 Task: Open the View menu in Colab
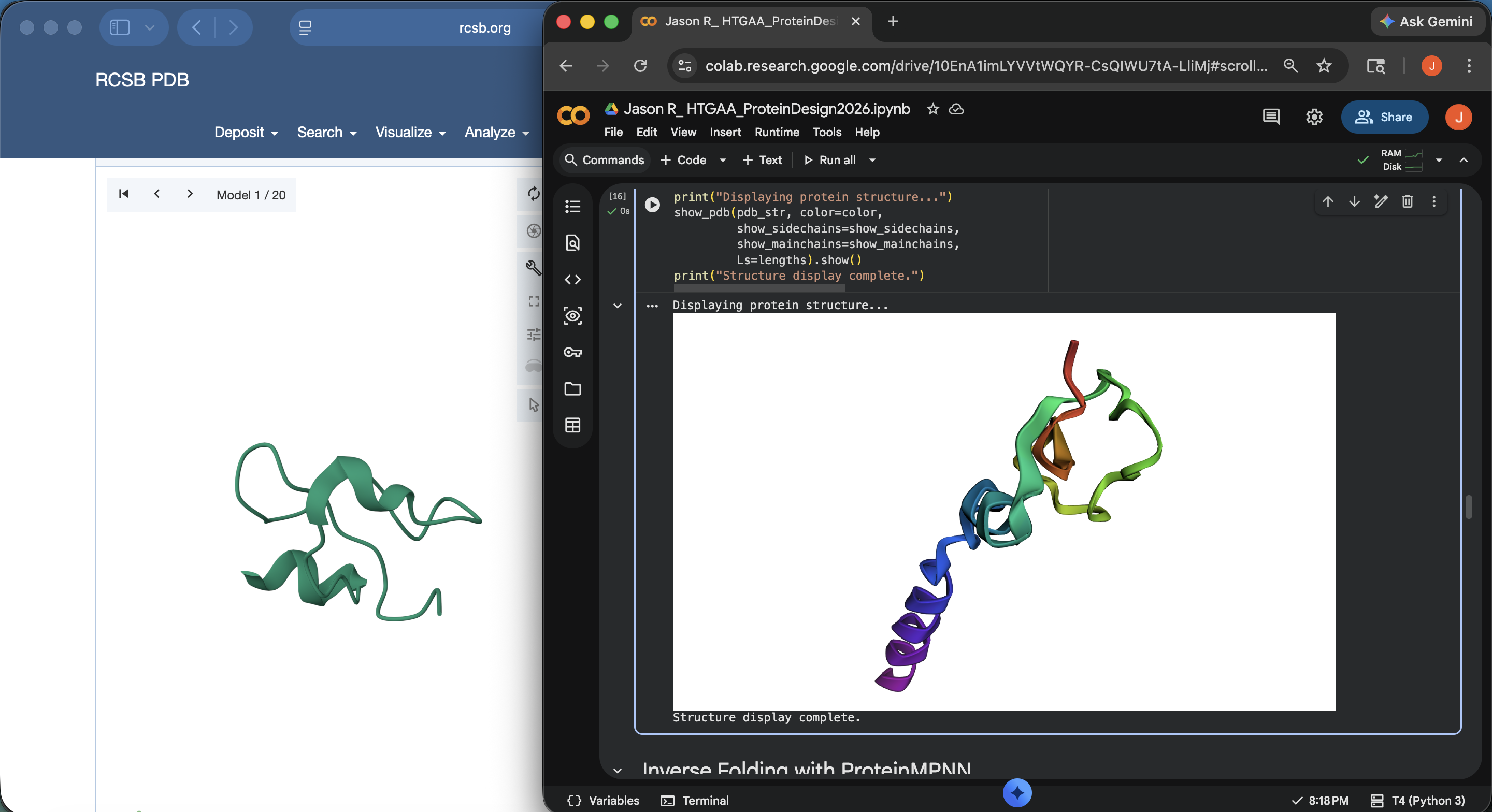pos(683,132)
